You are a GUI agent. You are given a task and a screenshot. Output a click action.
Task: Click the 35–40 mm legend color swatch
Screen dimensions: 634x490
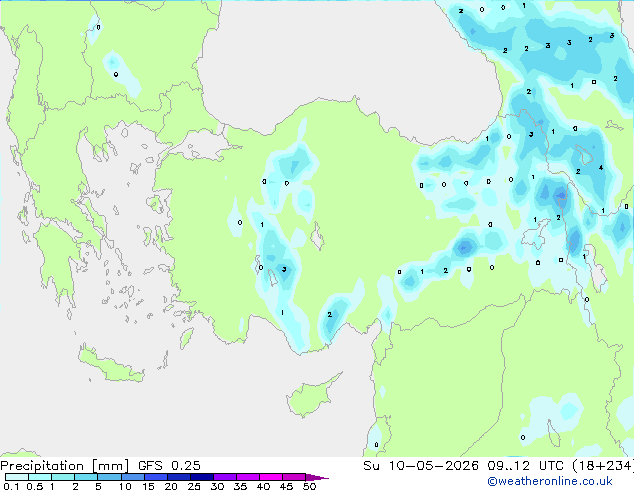coord(247,477)
